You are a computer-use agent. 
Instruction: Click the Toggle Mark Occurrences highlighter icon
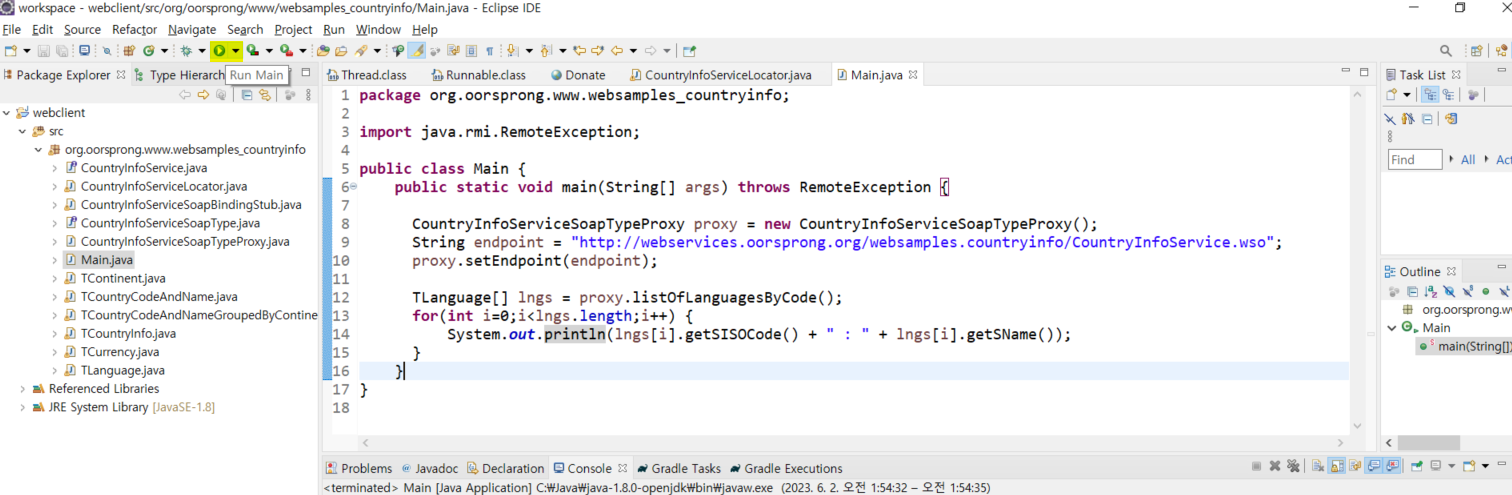pos(417,50)
